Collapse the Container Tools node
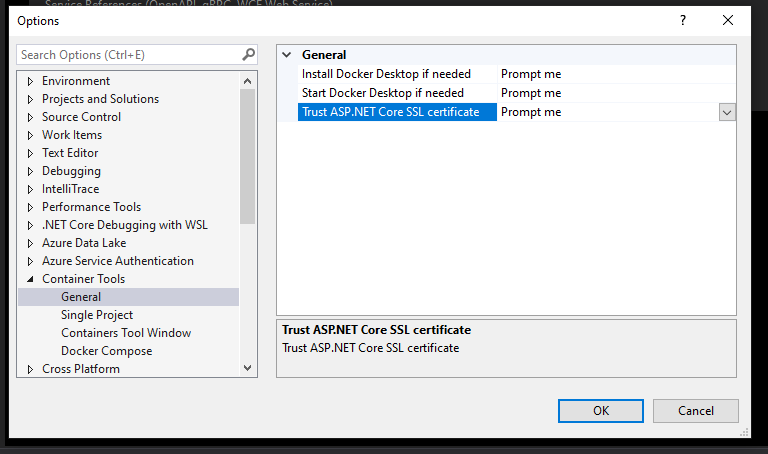The width and height of the screenshot is (768, 454). pos(30,279)
